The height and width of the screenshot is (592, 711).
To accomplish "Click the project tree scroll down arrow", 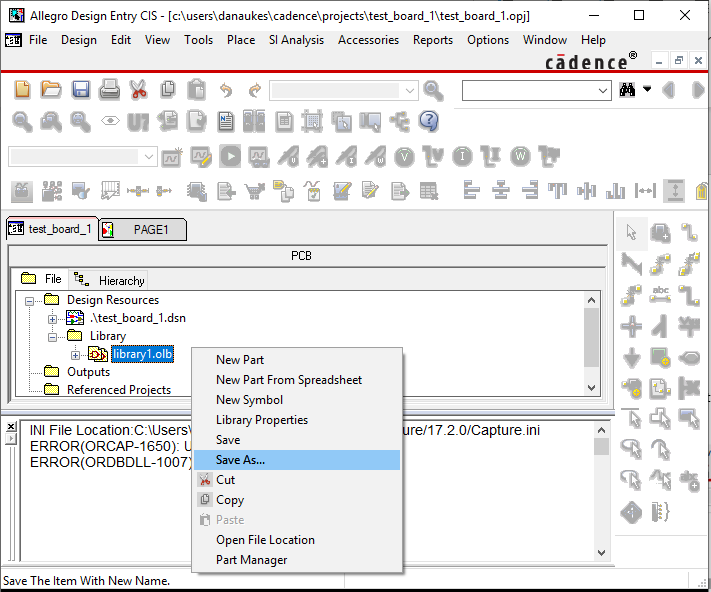I will (x=591, y=388).
